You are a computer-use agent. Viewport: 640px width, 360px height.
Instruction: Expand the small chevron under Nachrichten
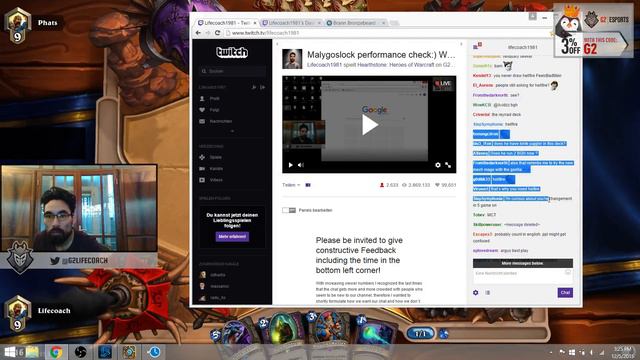(232, 131)
